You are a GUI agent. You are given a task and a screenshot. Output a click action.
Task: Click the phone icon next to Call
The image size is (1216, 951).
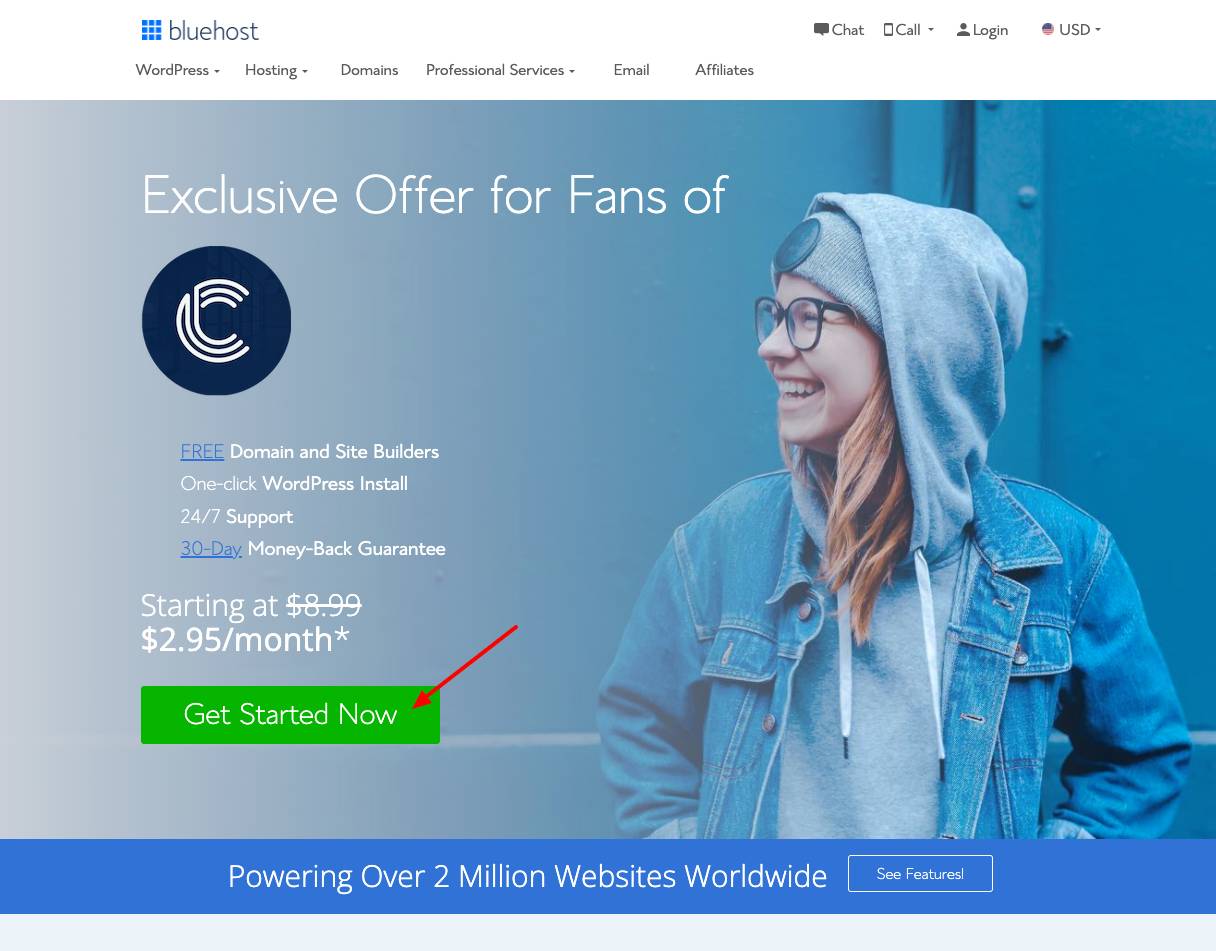[888, 30]
